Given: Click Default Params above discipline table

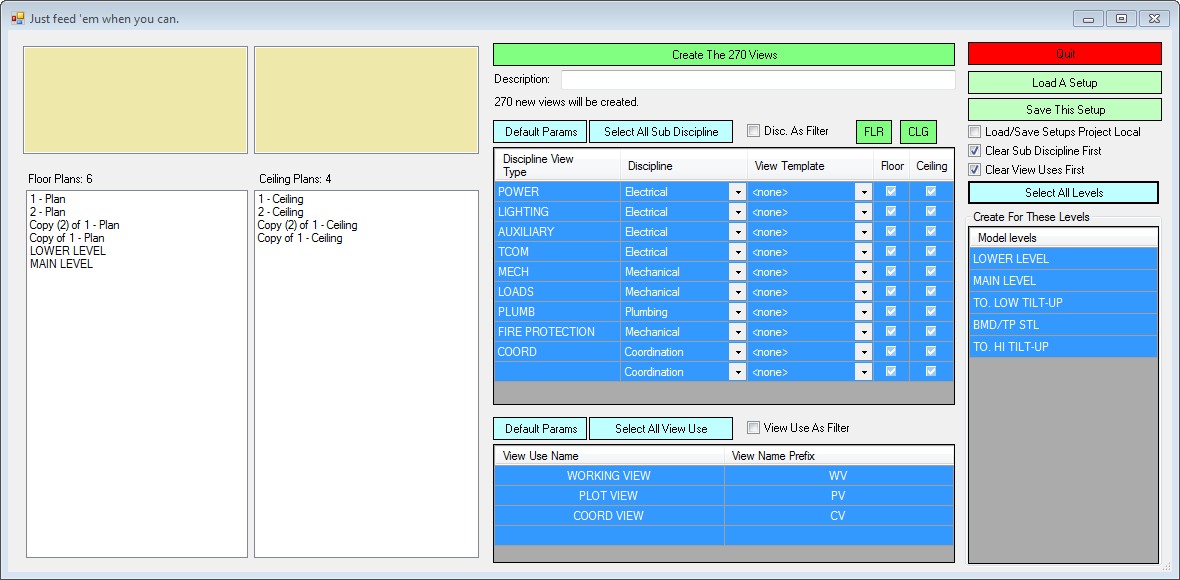Looking at the screenshot, I should point(540,132).
